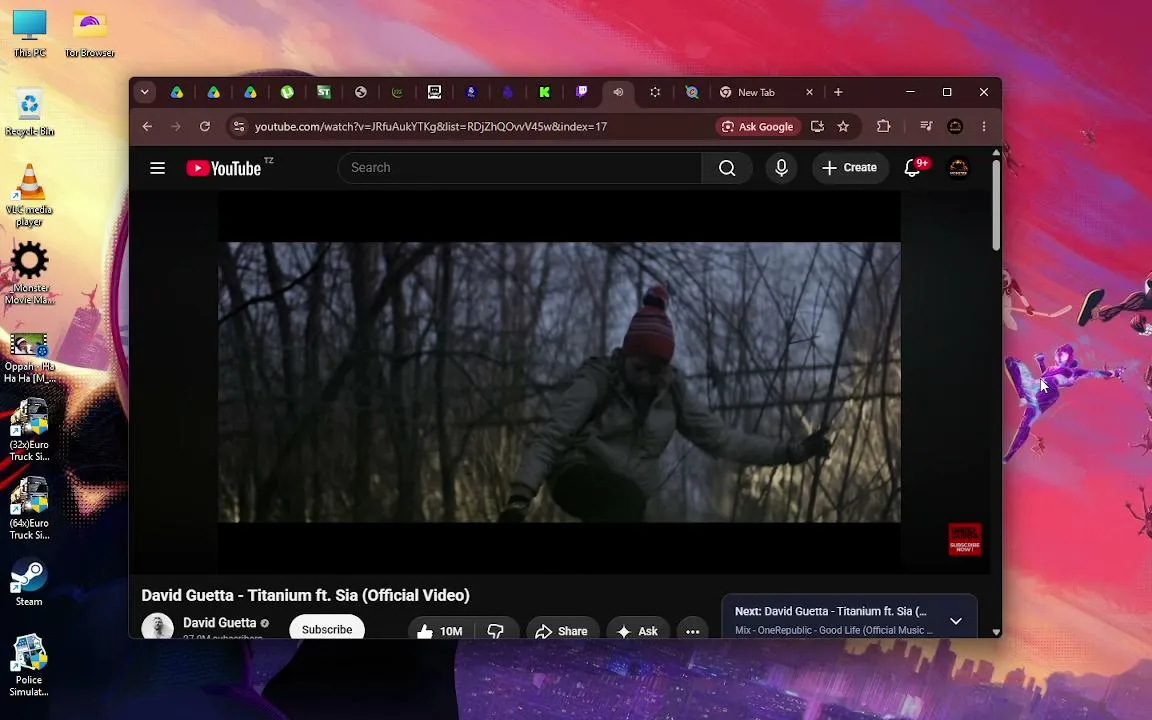1152x720 pixels.
Task: Reload the page with the refresh icon
Action: pyautogui.click(x=205, y=126)
